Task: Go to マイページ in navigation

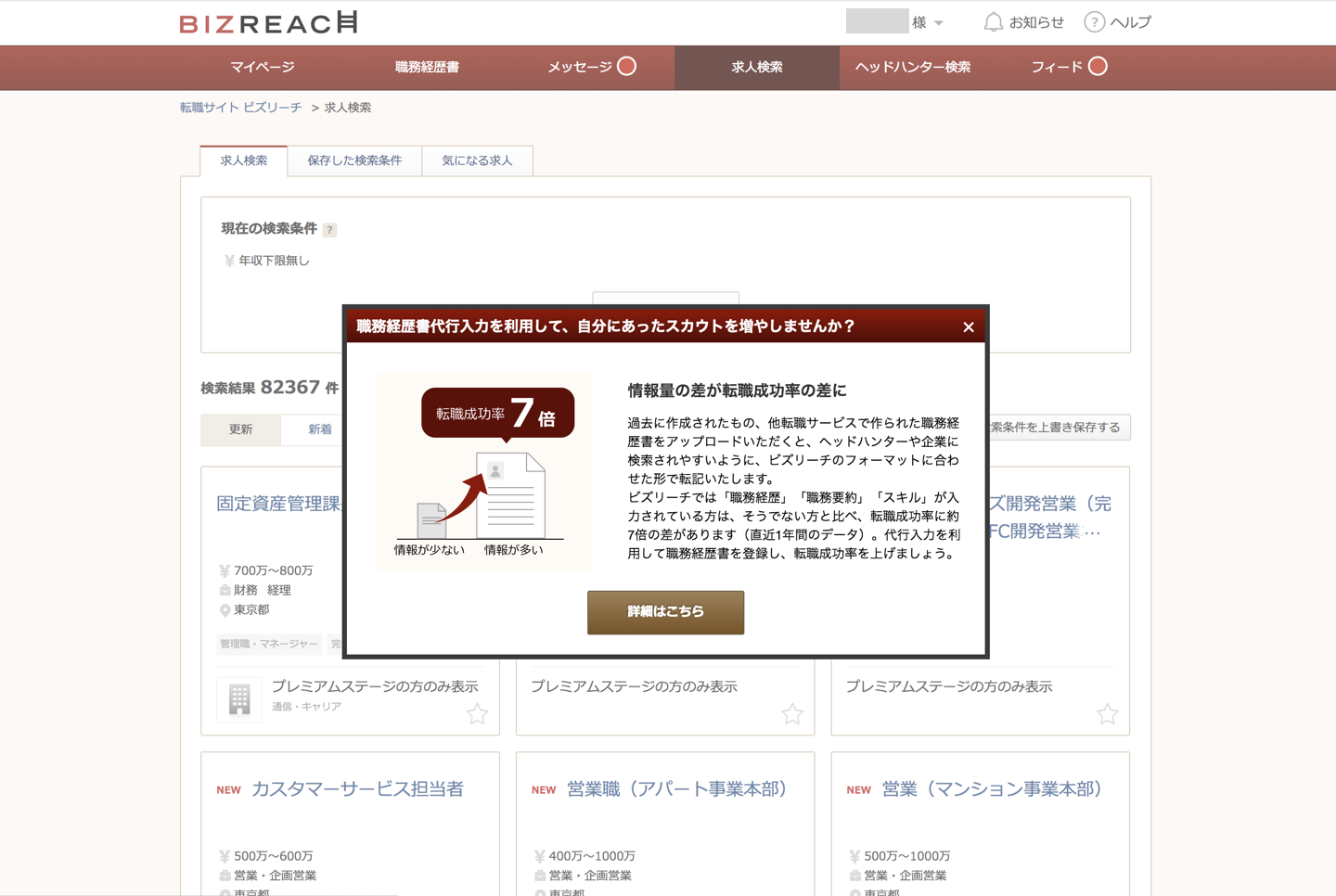Action: point(263,67)
